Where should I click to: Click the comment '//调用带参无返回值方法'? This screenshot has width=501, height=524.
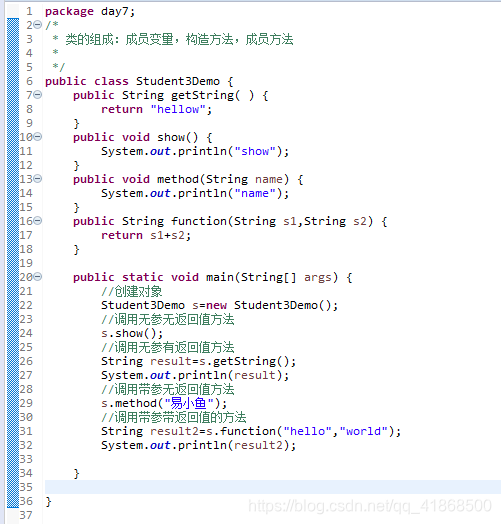(168, 389)
